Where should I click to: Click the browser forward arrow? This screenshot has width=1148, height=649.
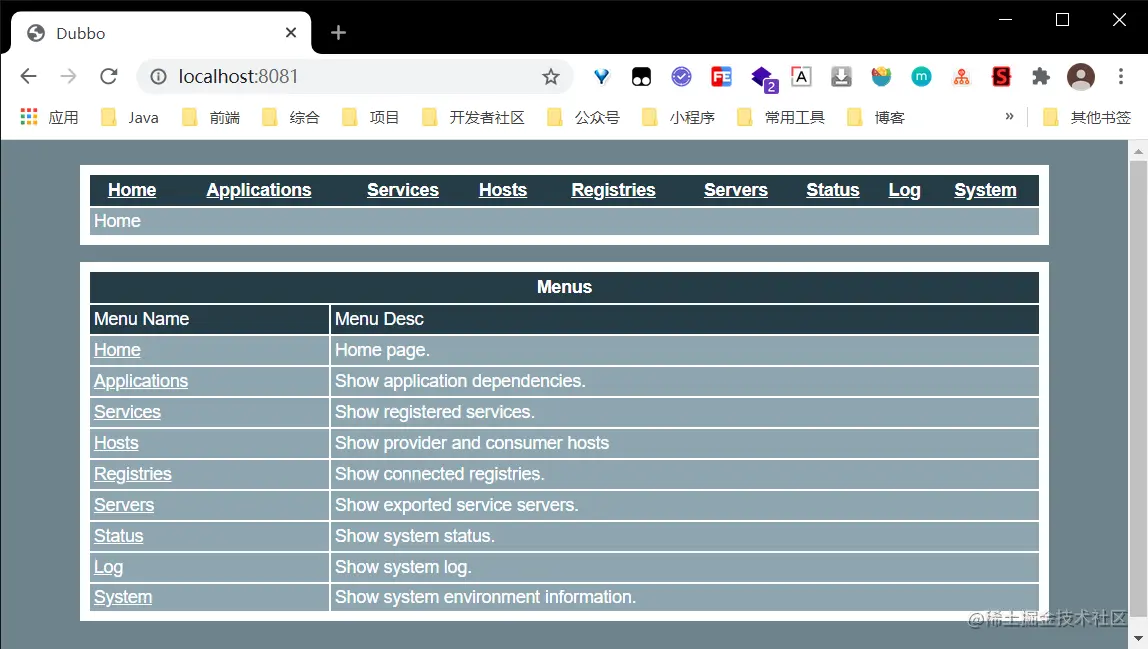coord(68,76)
